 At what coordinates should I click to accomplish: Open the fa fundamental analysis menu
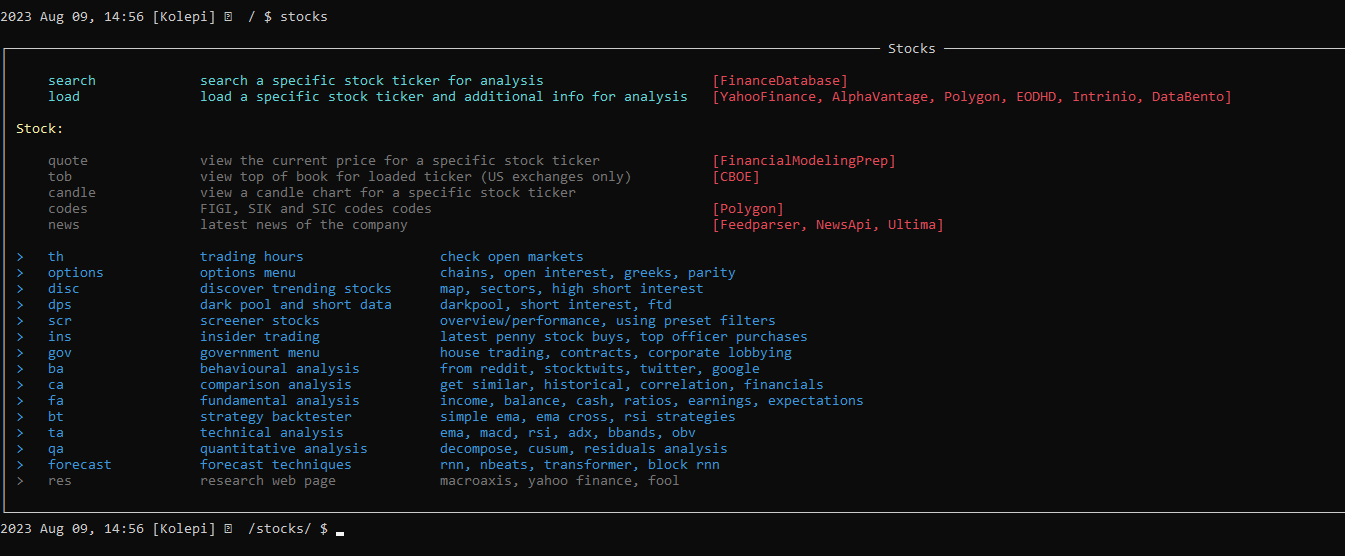point(56,401)
